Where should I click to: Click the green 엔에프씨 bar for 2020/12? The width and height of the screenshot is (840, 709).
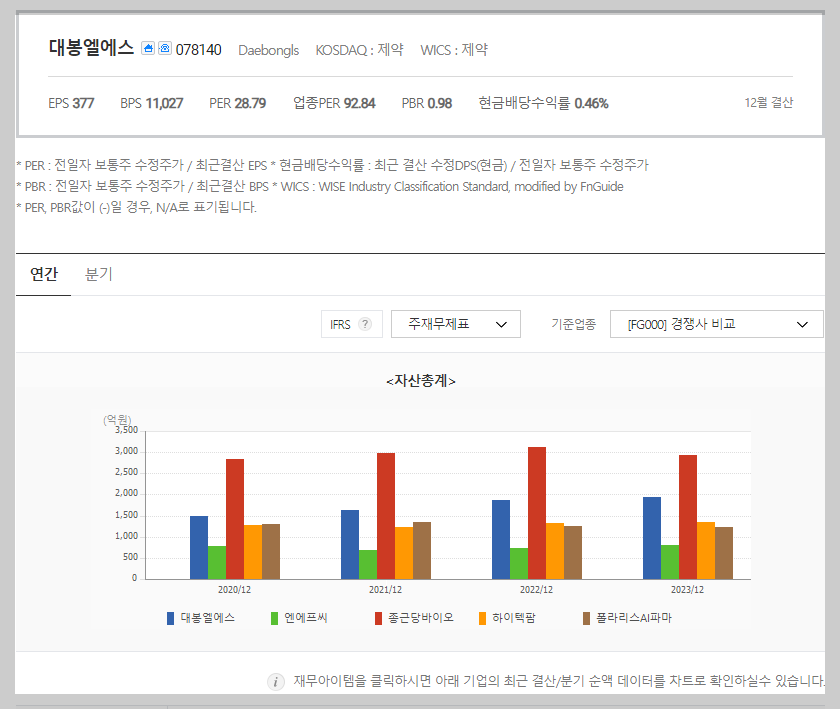[x=217, y=563]
